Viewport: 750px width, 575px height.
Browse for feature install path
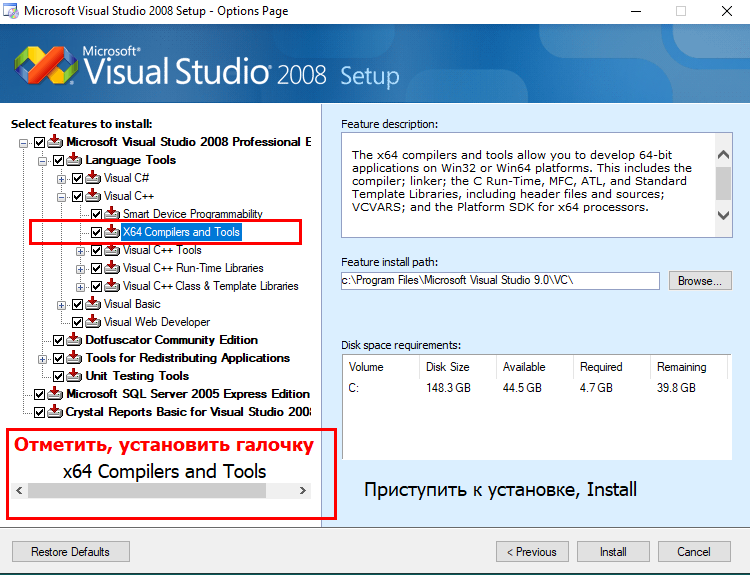click(700, 281)
